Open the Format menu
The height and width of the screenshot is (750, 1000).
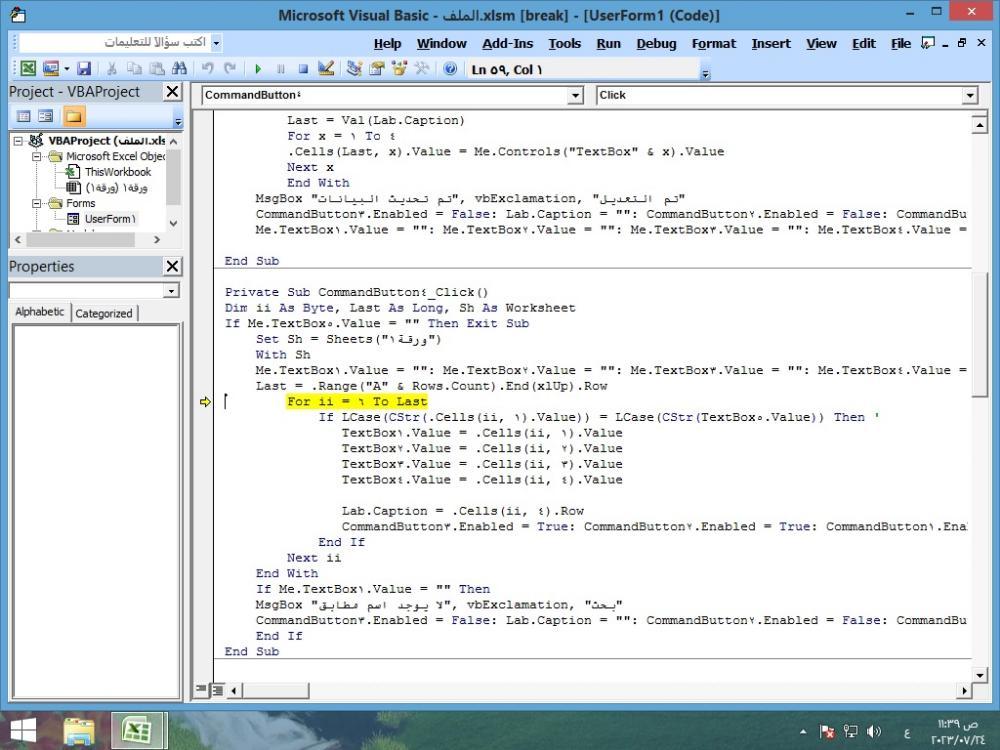coord(714,43)
